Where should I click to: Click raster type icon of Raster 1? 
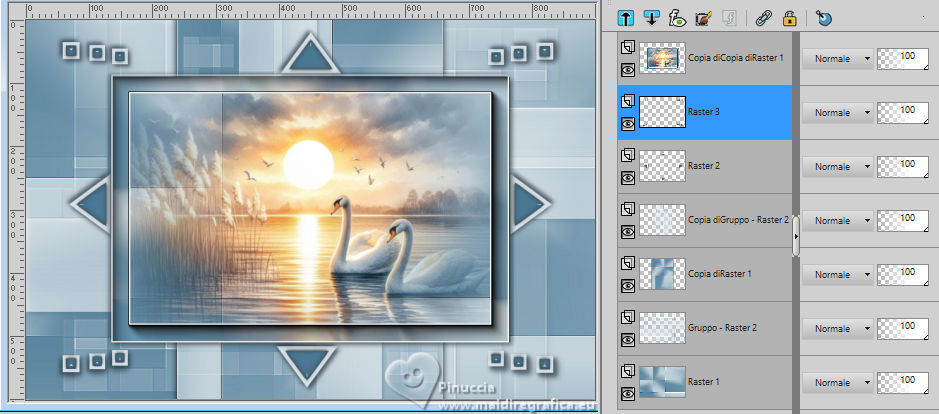pos(628,371)
